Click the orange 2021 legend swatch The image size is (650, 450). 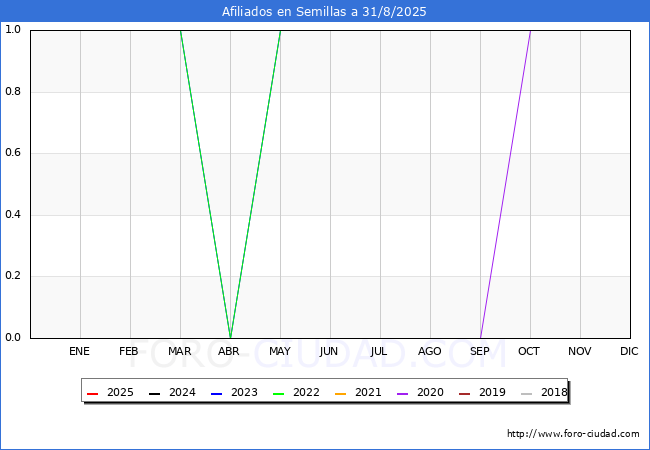(340, 394)
